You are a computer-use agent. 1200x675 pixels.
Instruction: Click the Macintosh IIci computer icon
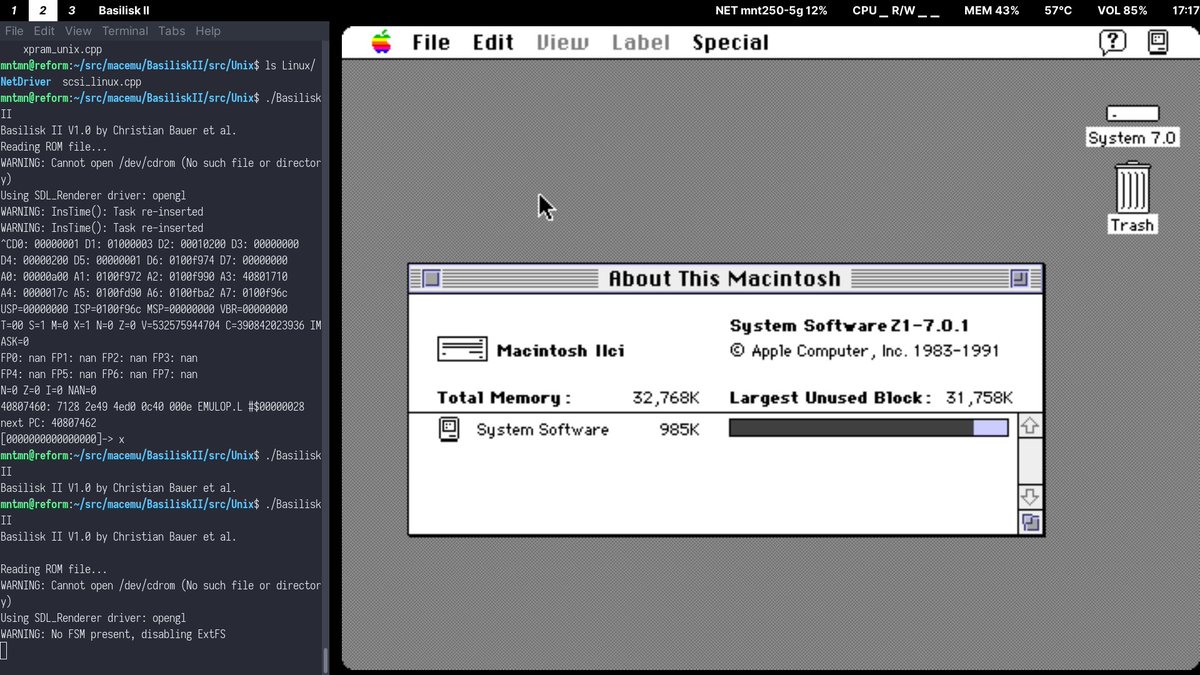pos(462,350)
